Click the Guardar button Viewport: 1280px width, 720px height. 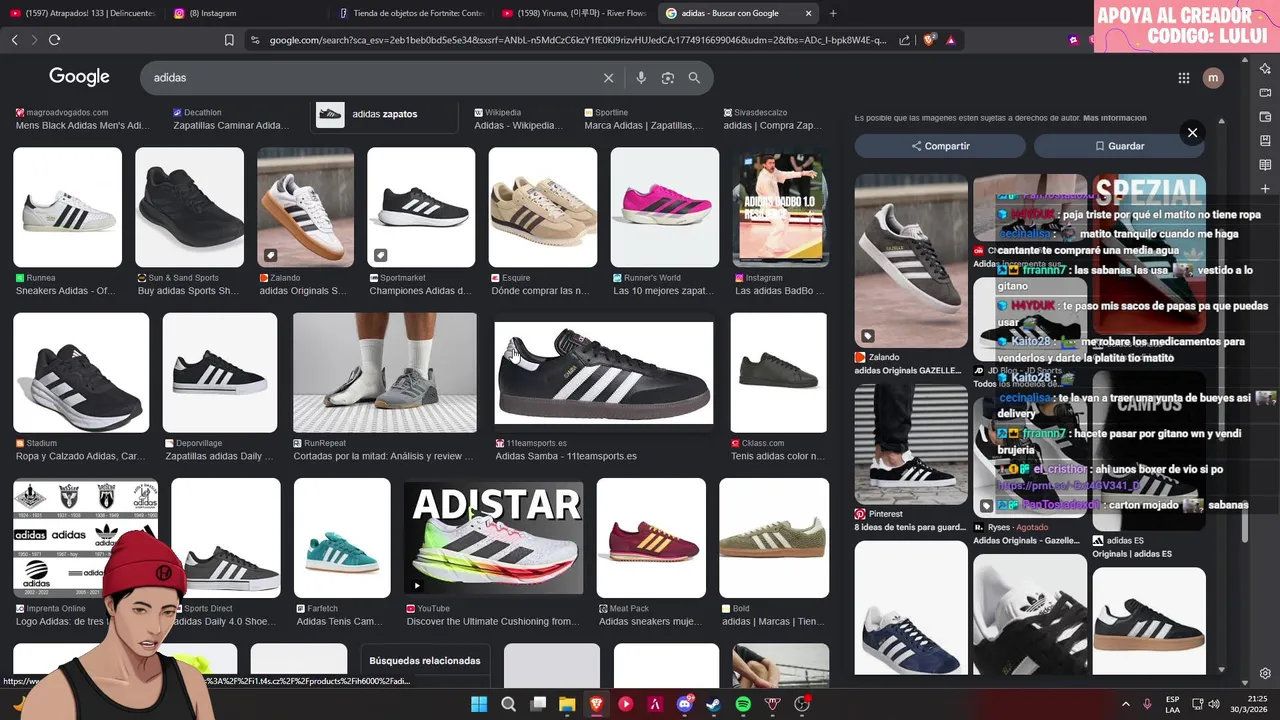(1119, 146)
